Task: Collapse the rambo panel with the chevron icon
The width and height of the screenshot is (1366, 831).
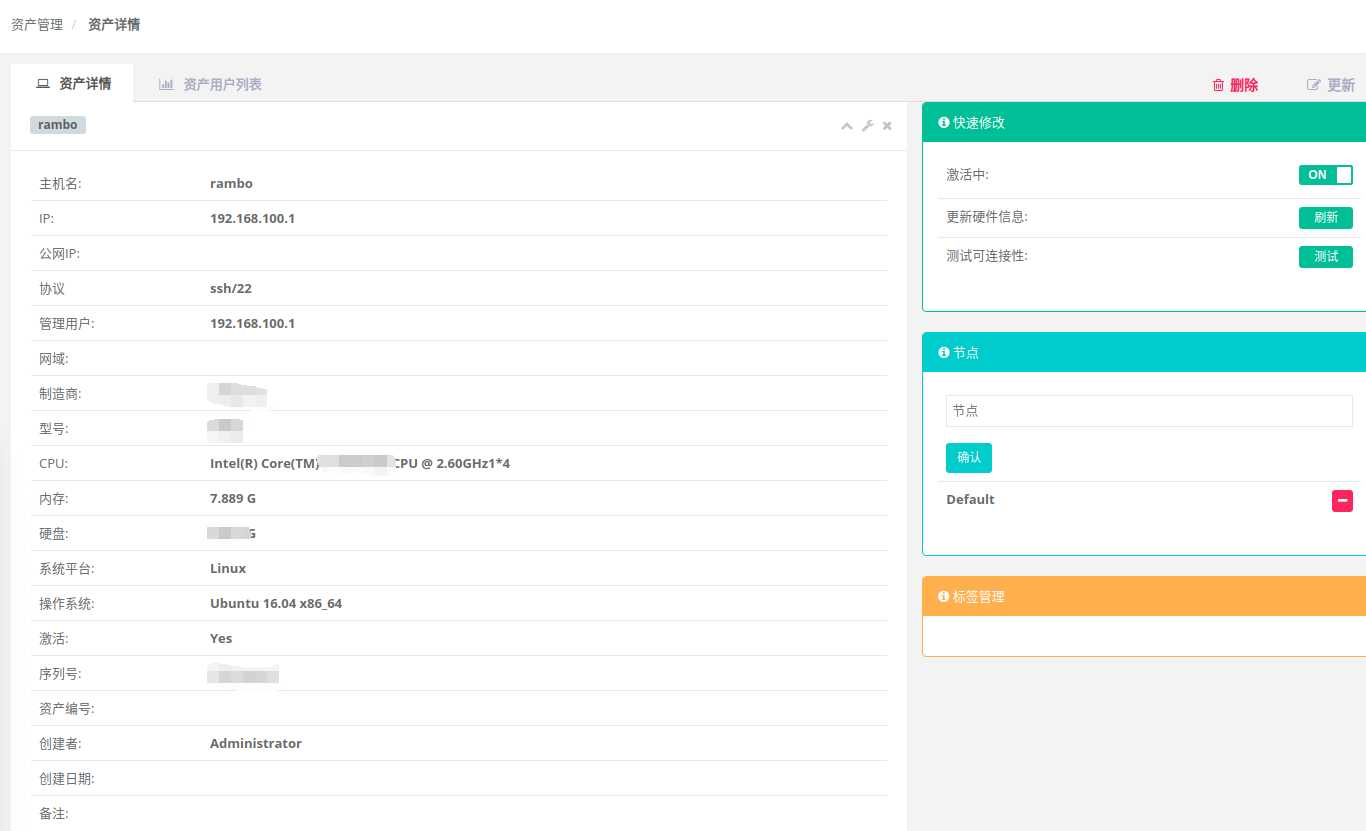Action: point(847,126)
